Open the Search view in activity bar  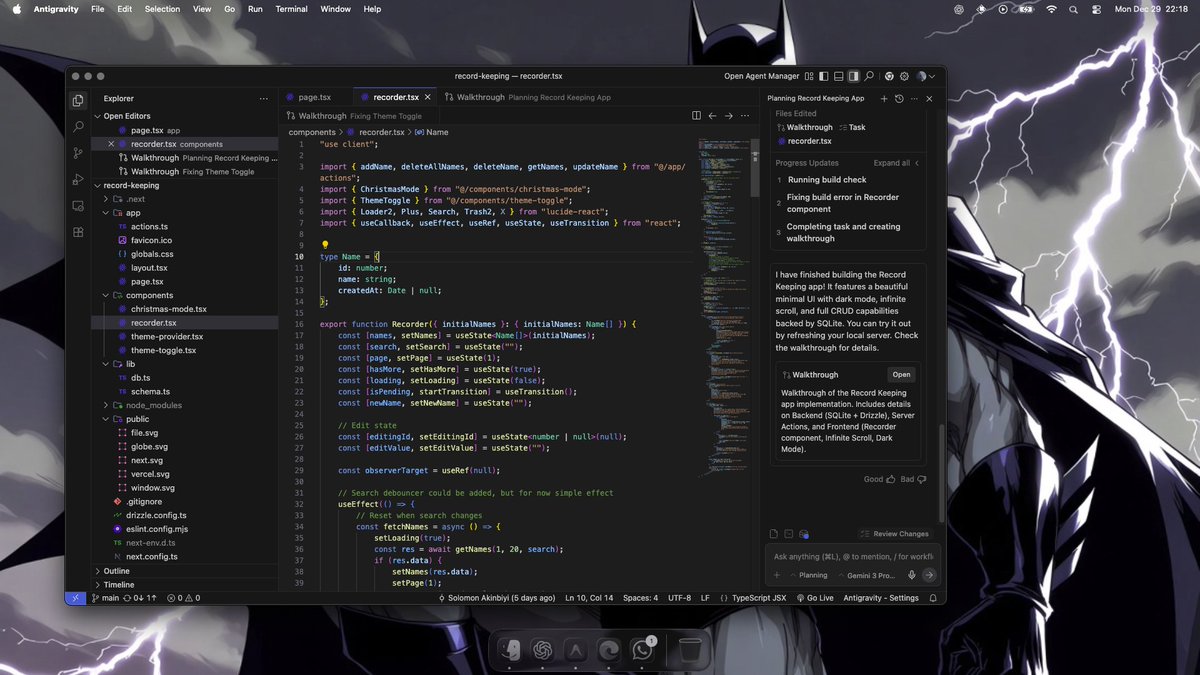pyautogui.click(x=78, y=127)
